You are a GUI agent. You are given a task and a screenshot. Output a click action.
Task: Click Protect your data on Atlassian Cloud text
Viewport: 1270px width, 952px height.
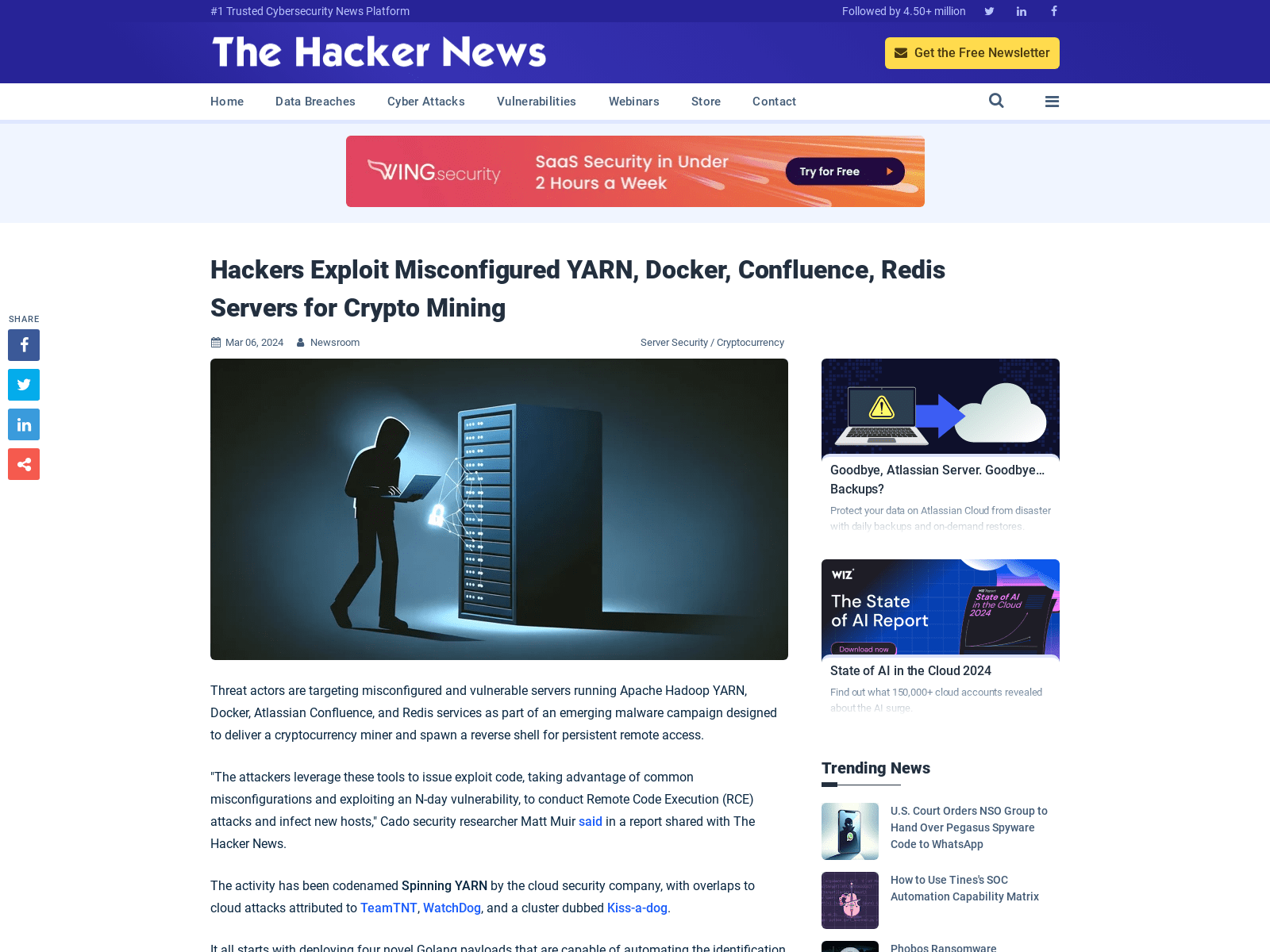pos(941,518)
